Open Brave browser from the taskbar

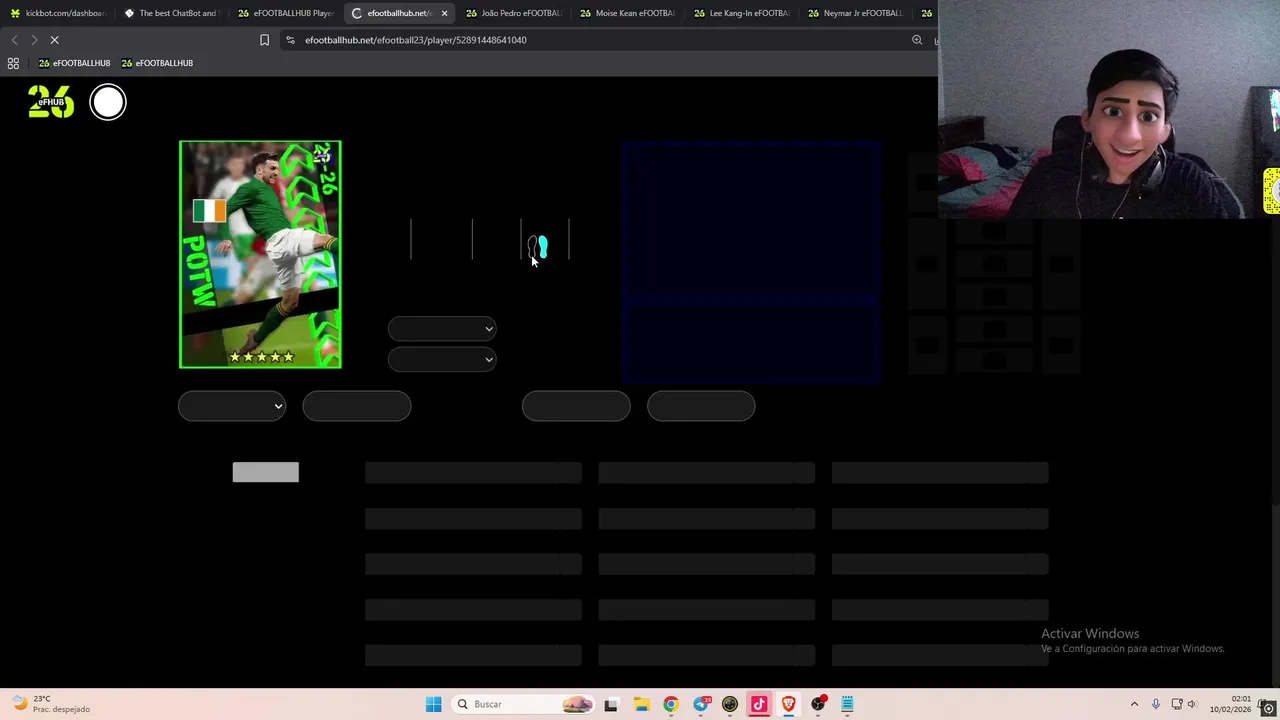pos(788,704)
